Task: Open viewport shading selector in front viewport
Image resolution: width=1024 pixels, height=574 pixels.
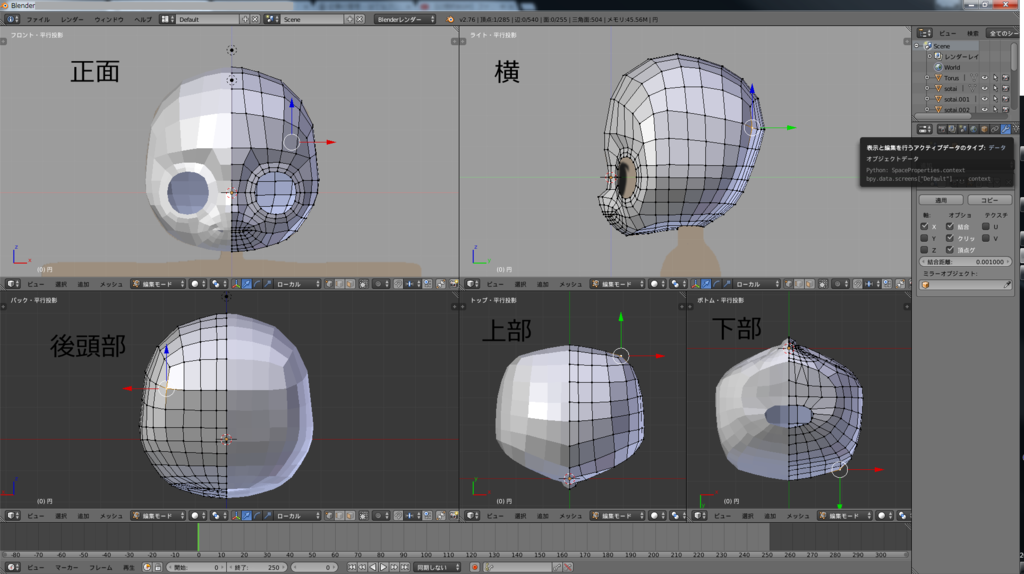Action: tap(198, 284)
